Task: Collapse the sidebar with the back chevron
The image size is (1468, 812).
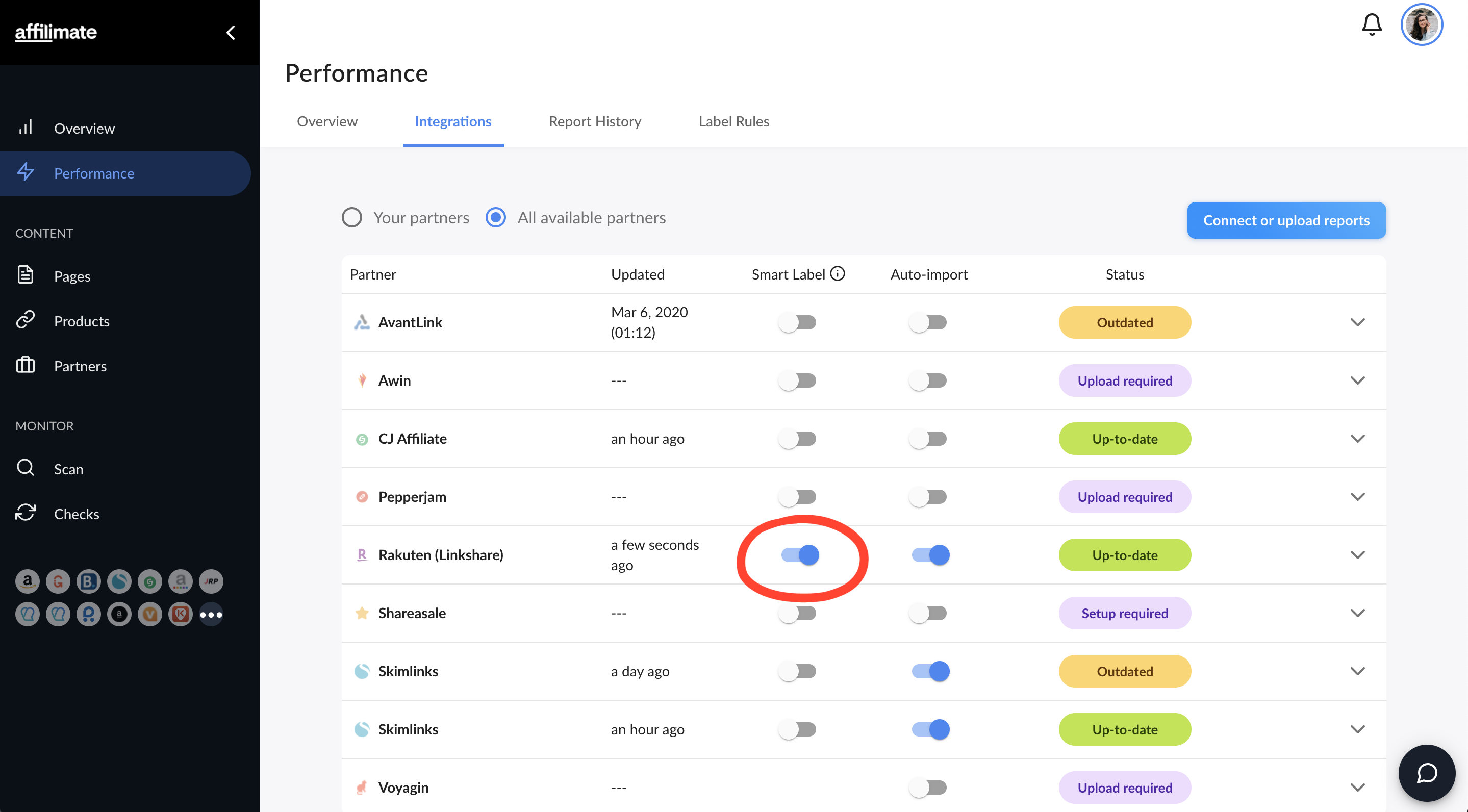Action: (231, 33)
